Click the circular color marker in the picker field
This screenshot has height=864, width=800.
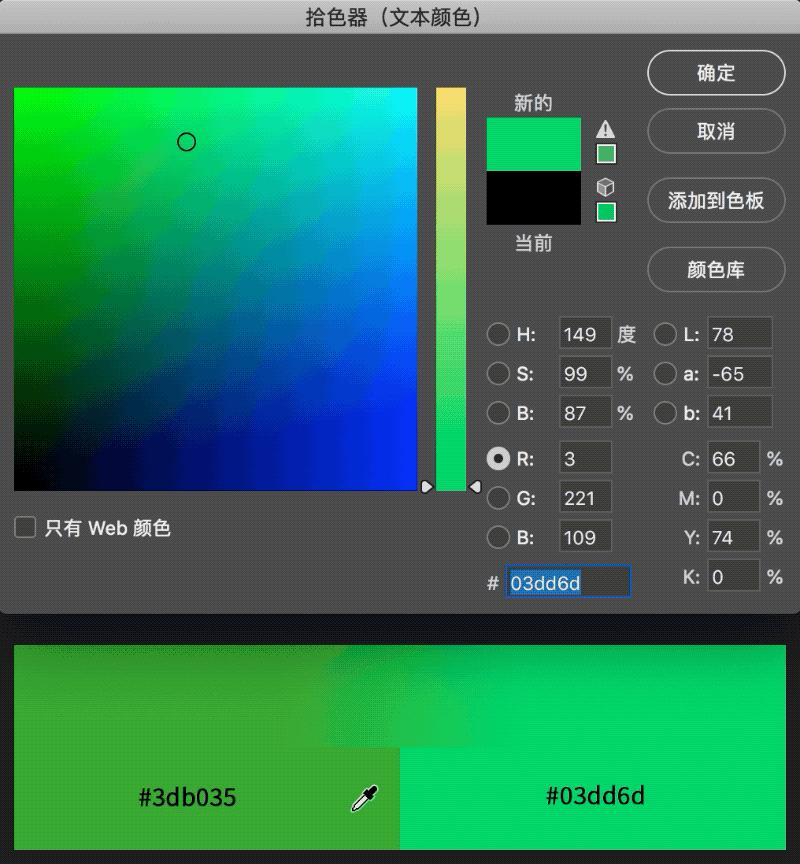[186, 142]
